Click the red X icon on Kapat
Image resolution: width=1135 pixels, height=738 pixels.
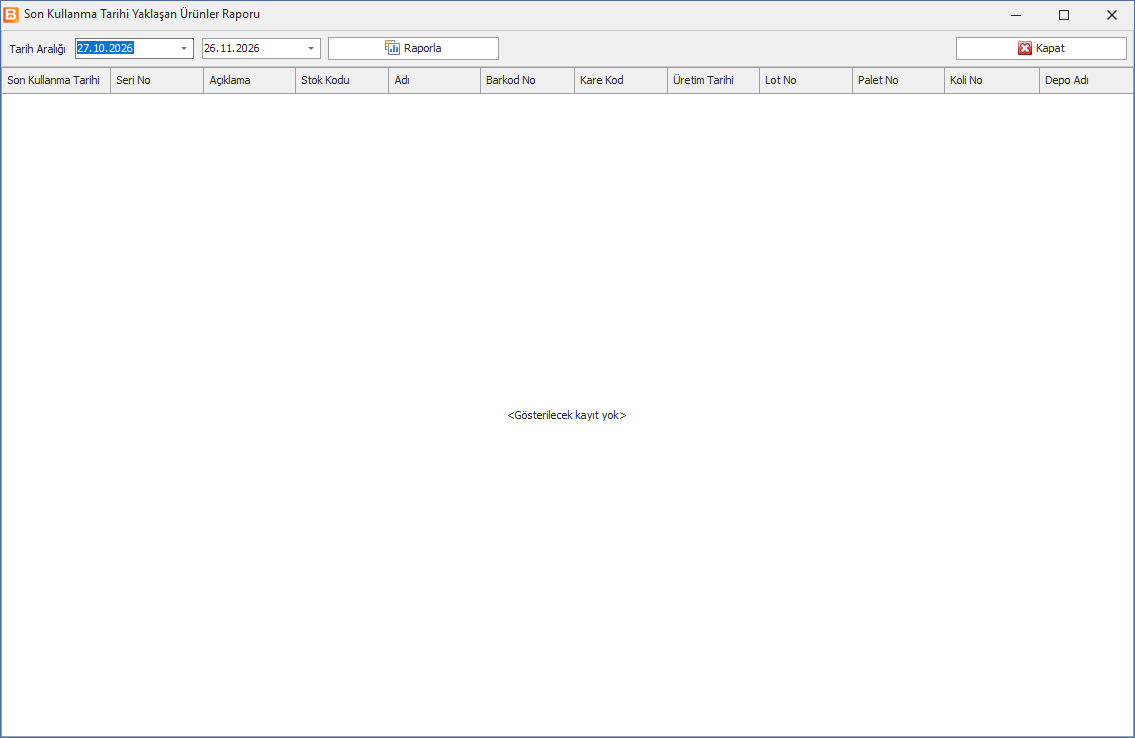coord(1024,48)
